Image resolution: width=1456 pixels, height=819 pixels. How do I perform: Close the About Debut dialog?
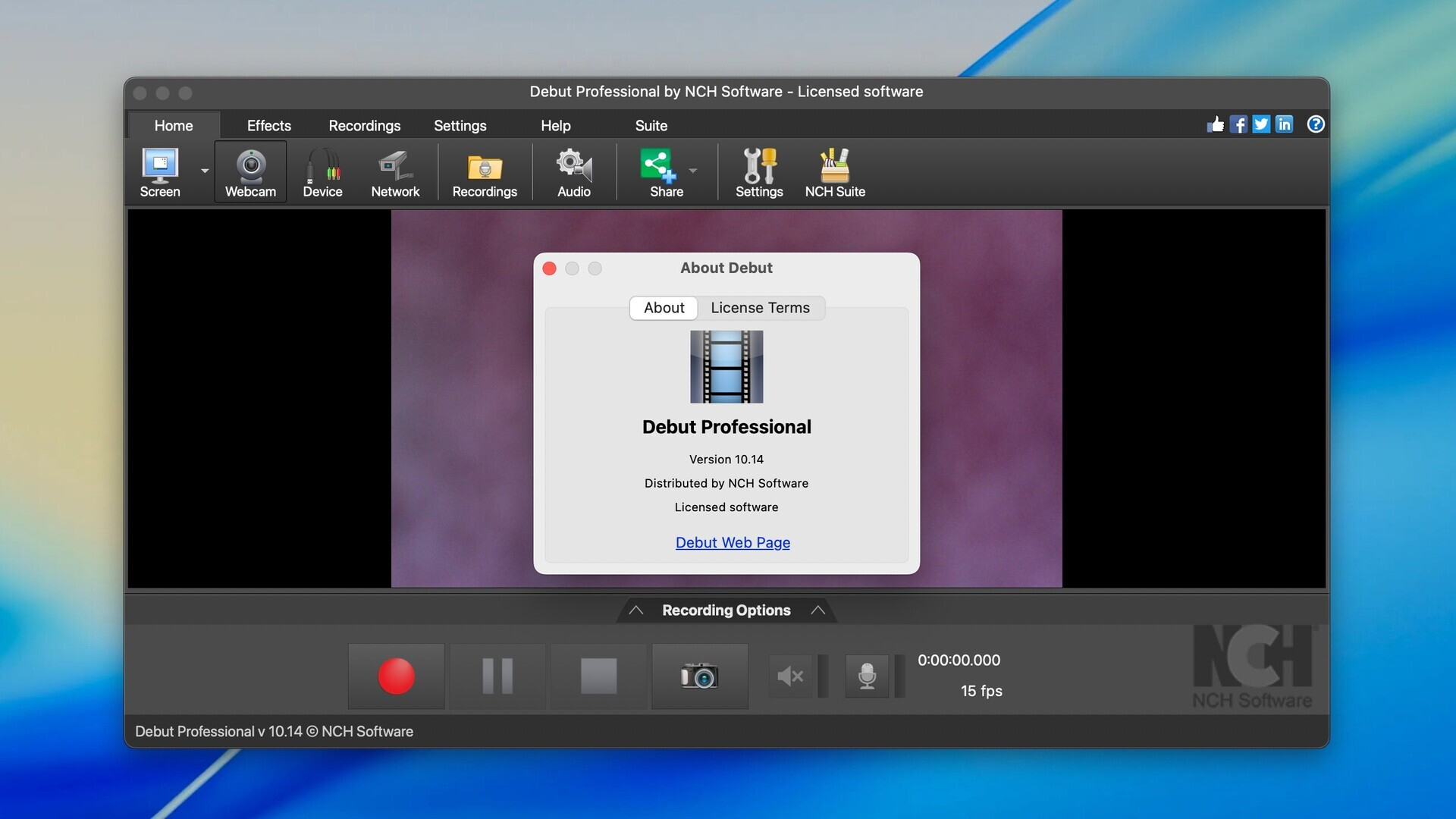click(x=550, y=268)
